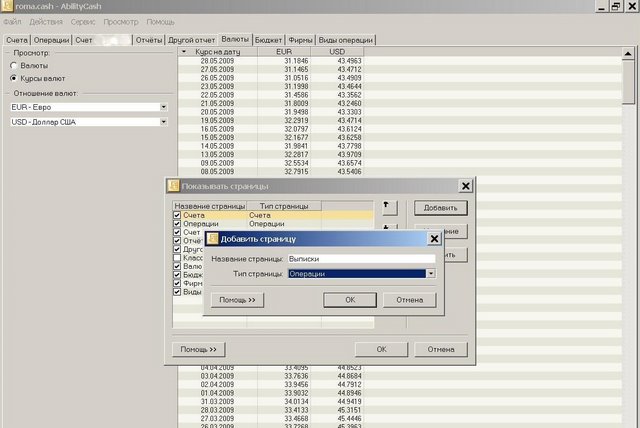Click the Добавить страницу dialog title icon
This screenshot has width=640, height=428.
pyautogui.click(x=212, y=239)
